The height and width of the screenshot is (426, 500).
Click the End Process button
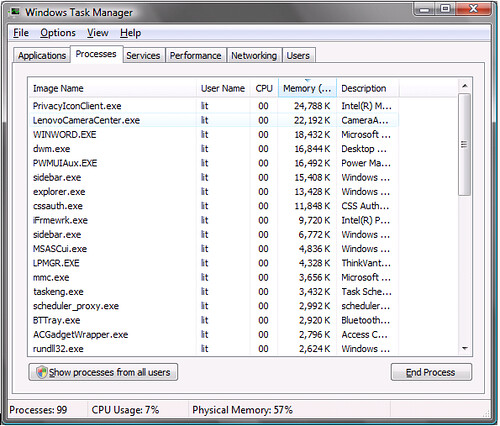pyautogui.click(x=431, y=372)
